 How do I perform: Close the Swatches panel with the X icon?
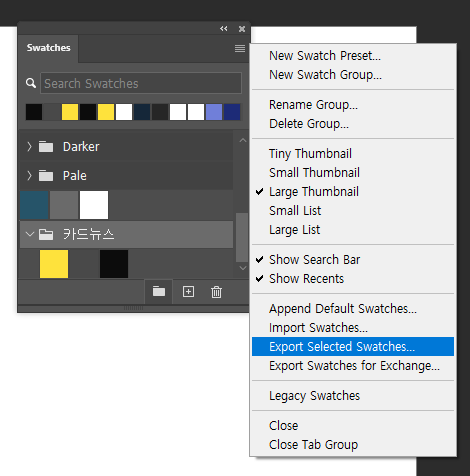(242, 29)
